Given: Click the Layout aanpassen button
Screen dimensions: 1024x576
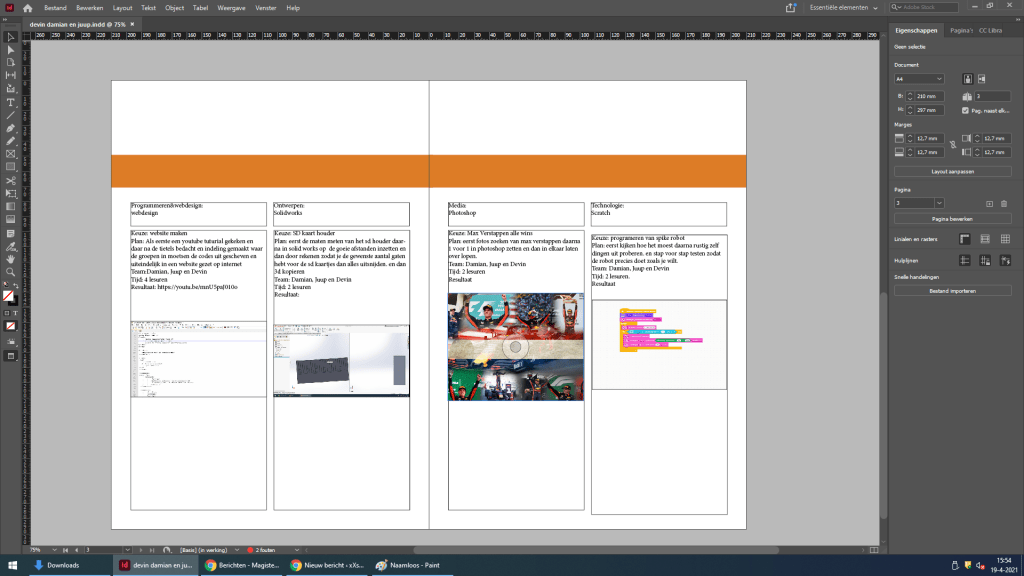Looking at the screenshot, I should 952,171.
